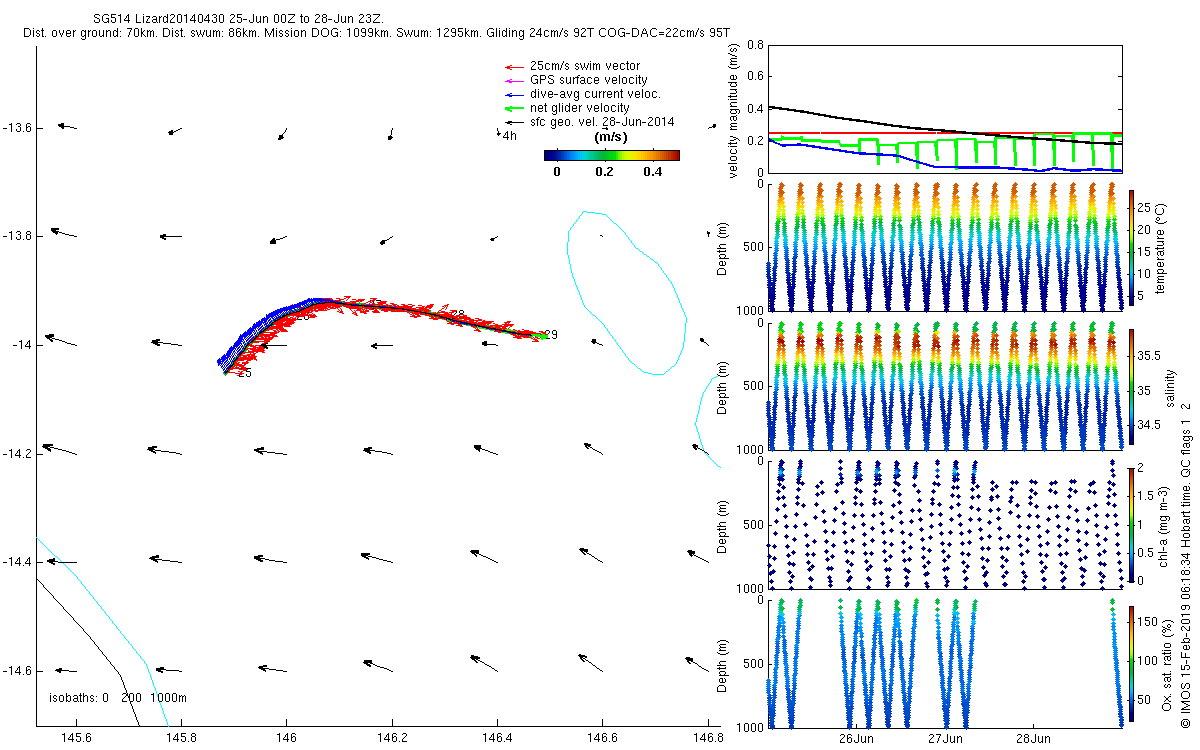1200x750 pixels.
Task: Click the 'Depth (m)' label of oxygen panel
Action: 722,663
